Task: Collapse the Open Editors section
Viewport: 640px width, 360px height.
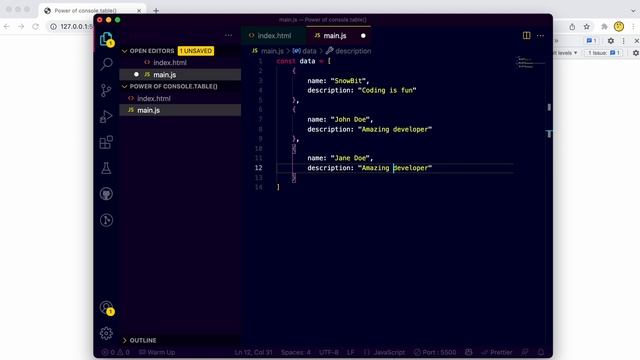Action: [151, 51]
